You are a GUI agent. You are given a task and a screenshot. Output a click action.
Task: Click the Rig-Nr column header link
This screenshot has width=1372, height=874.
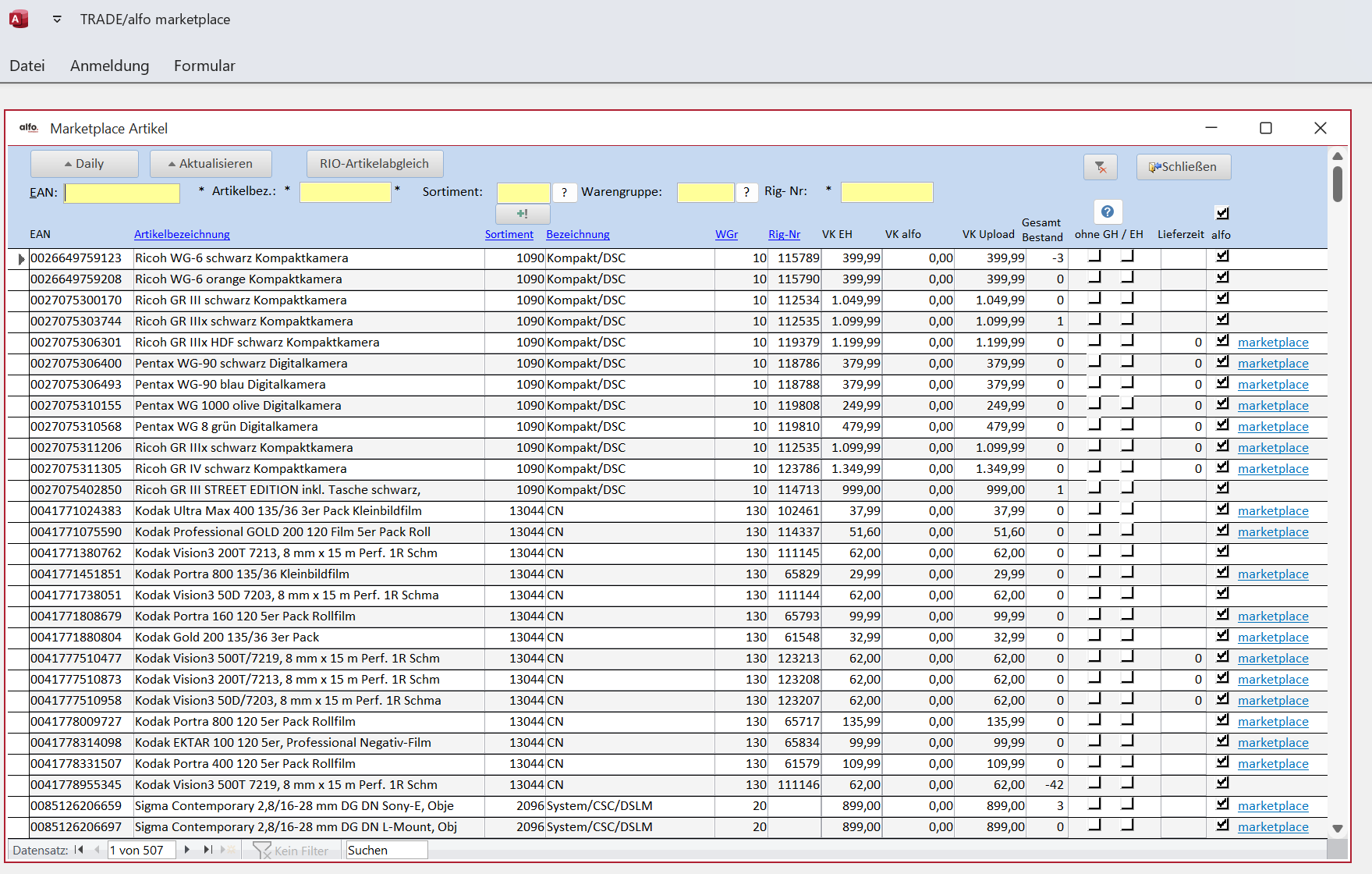click(x=784, y=234)
